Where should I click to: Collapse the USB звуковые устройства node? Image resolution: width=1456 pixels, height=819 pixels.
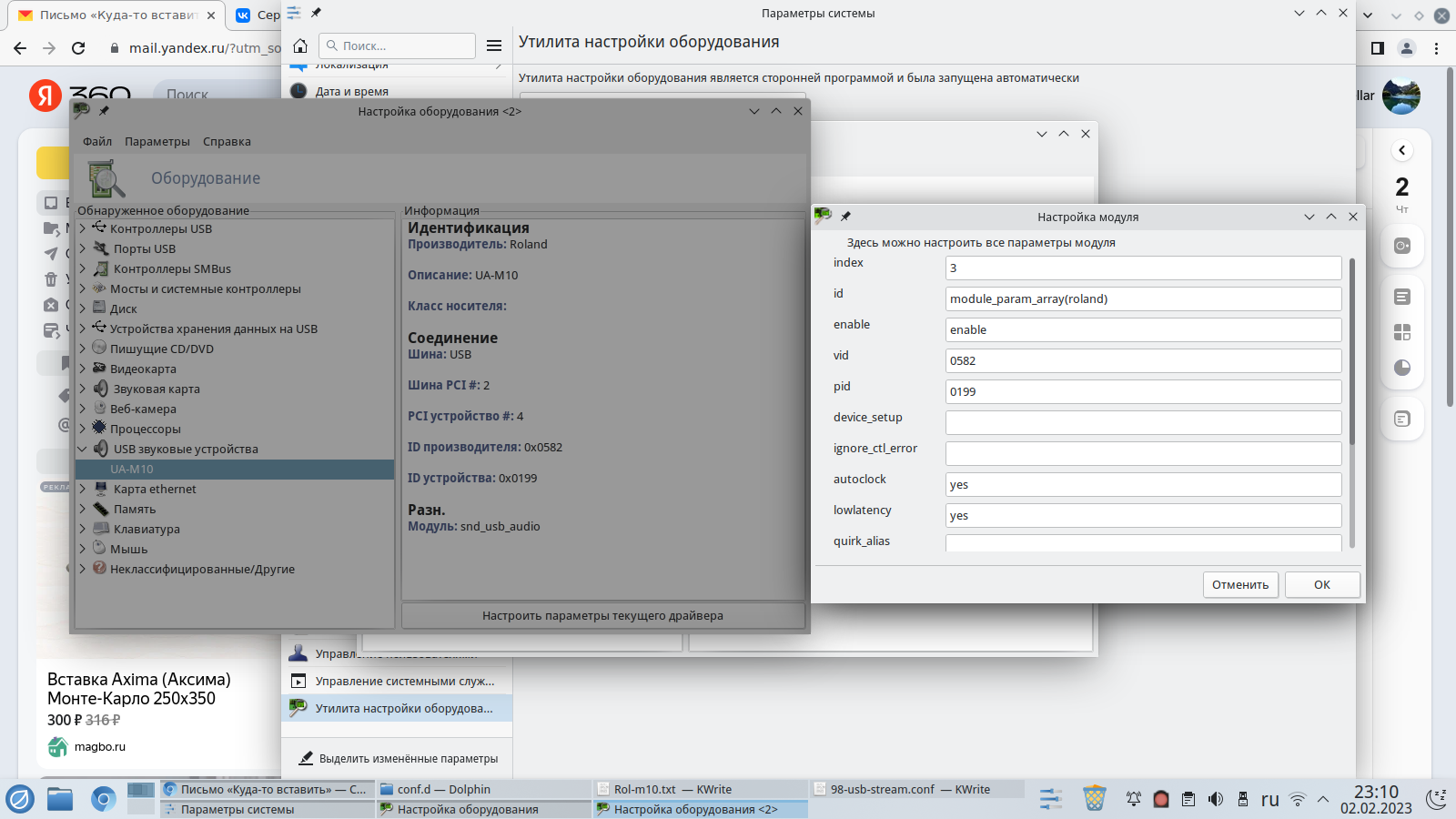coord(82,449)
